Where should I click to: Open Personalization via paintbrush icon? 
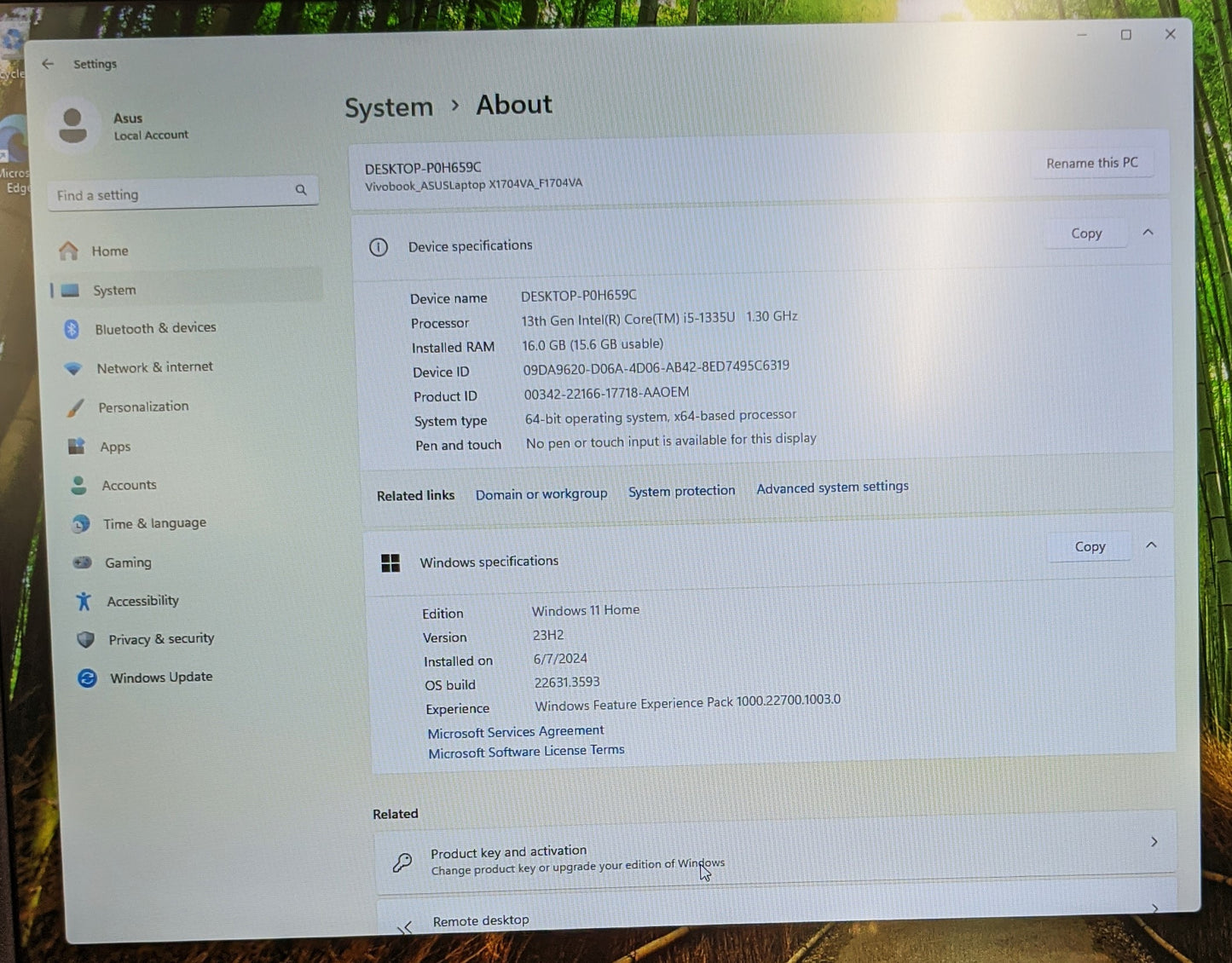click(75, 408)
